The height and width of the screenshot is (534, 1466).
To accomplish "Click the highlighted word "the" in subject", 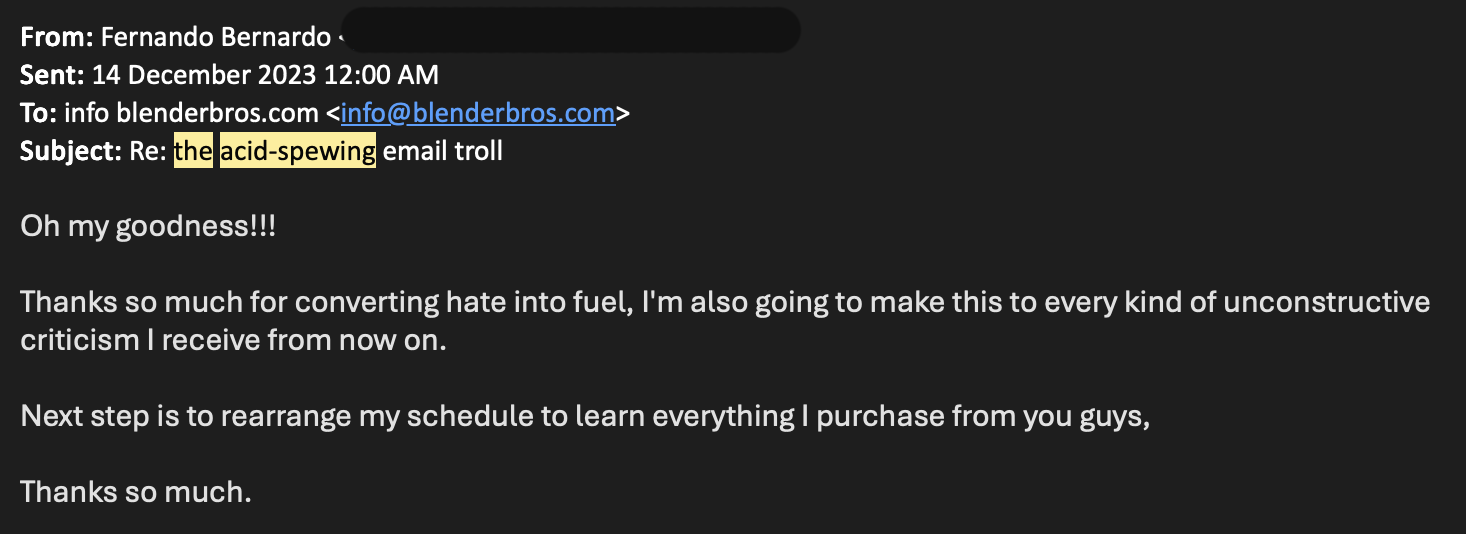I will click(x=193, y=152).
